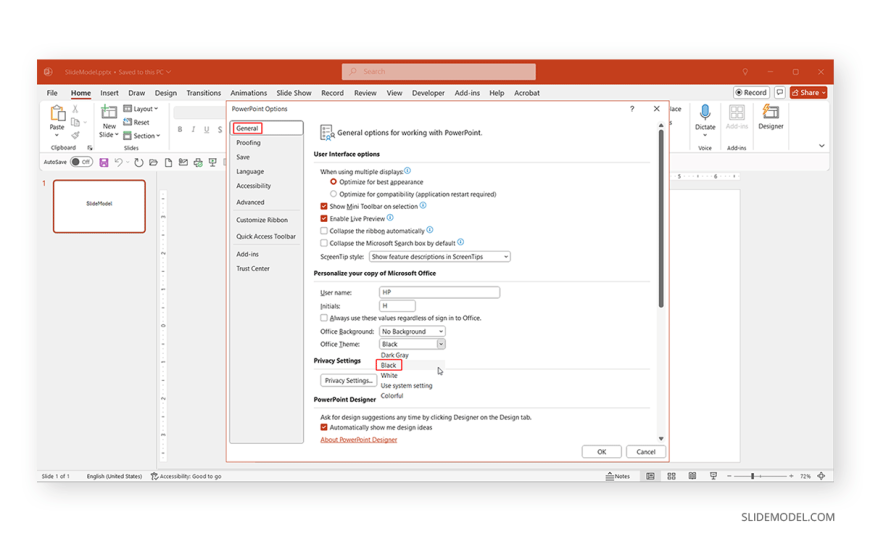Choose Colorful theme option
This screenshot has height=539, width=870.
[x=392, y=396]
